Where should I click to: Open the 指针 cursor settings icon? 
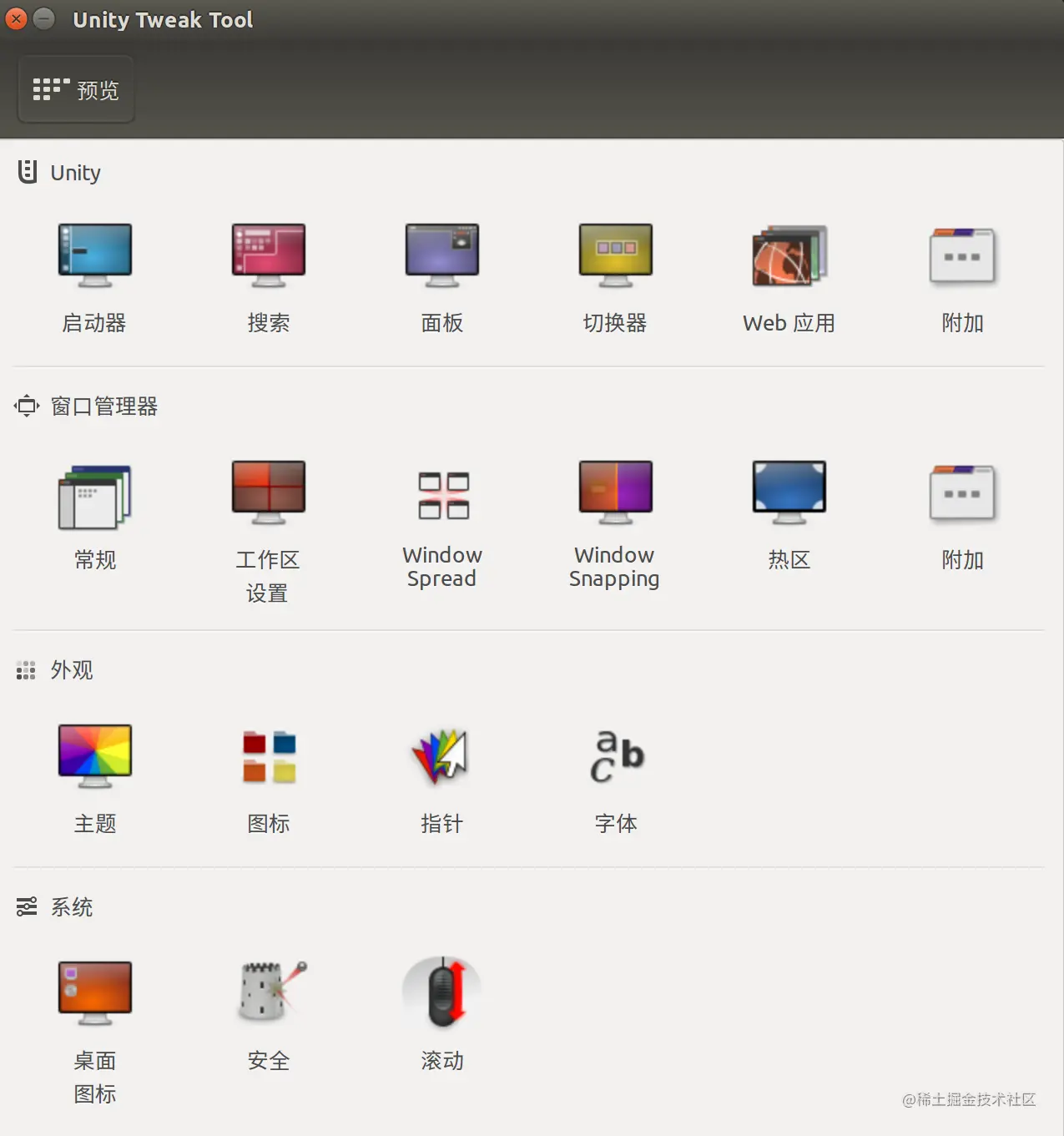point(441,756)
